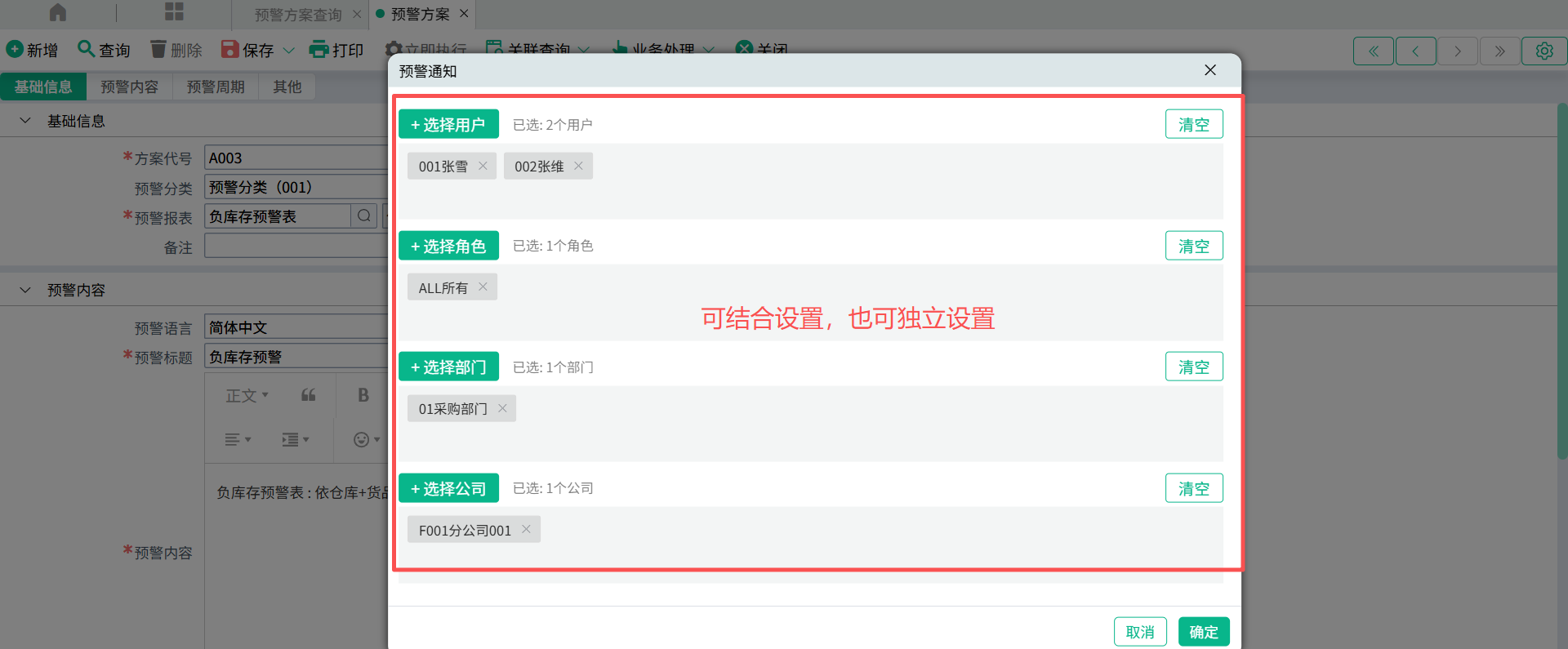This screenshot has height=649, width=1568.
Task: Click the home icon in tab bar
Action: point(58,13)
